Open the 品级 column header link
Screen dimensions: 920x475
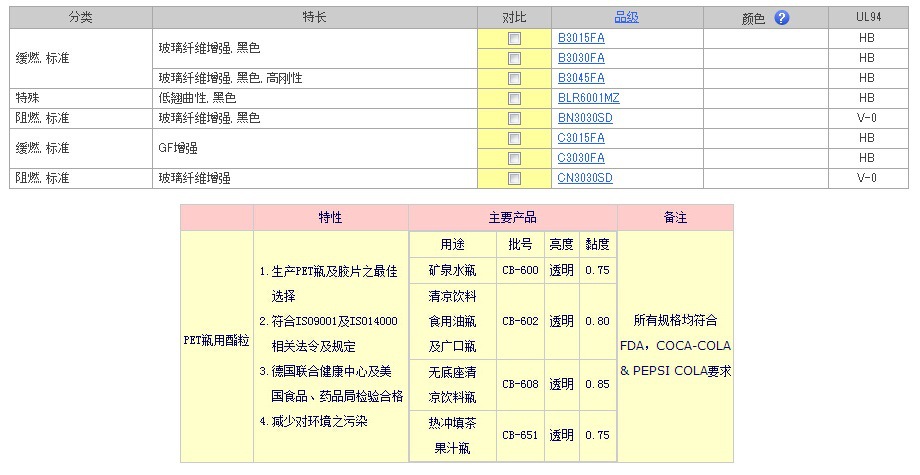[x=626, y=17]
